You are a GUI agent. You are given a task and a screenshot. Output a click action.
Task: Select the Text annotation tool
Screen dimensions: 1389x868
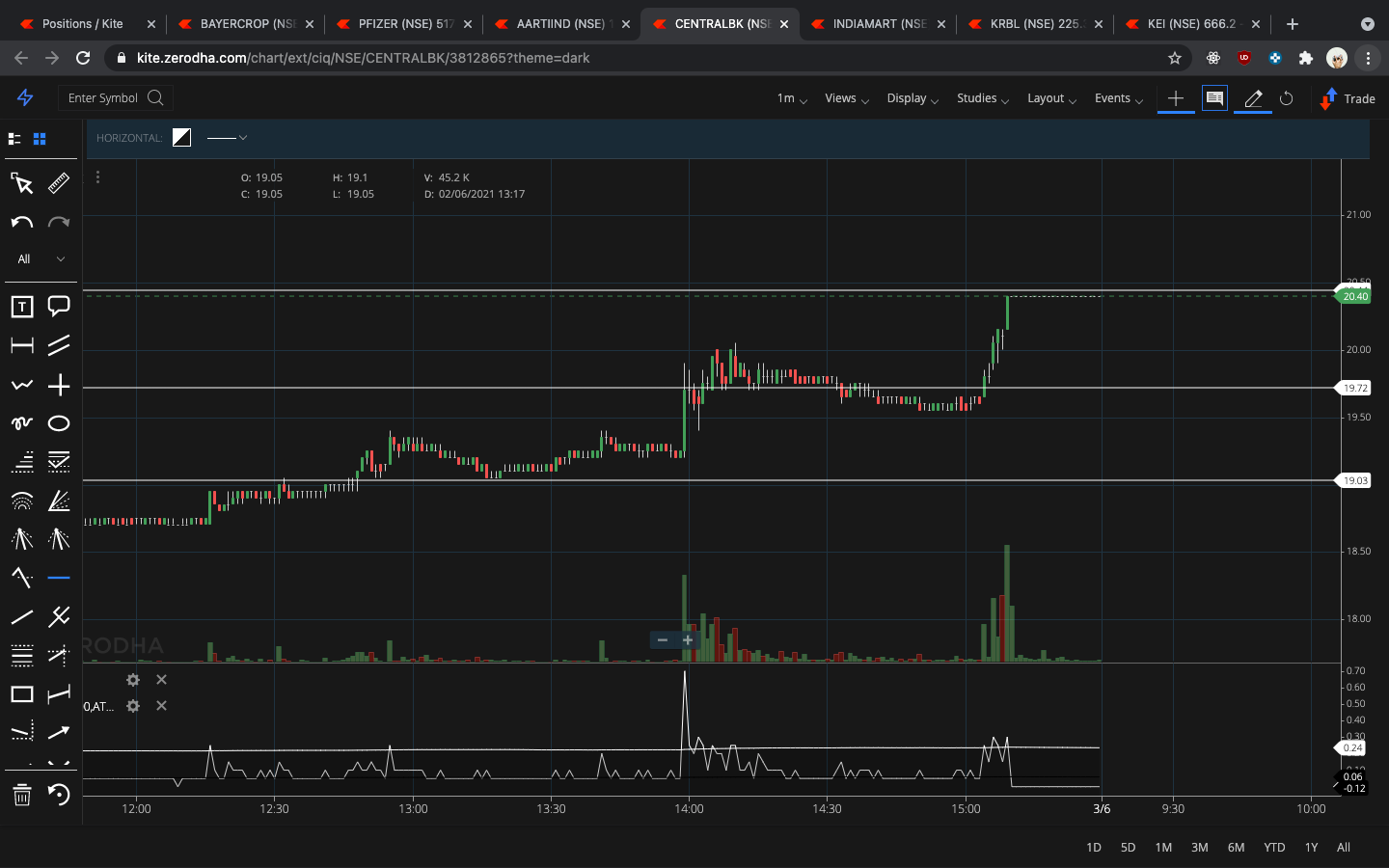coord(21,306)
